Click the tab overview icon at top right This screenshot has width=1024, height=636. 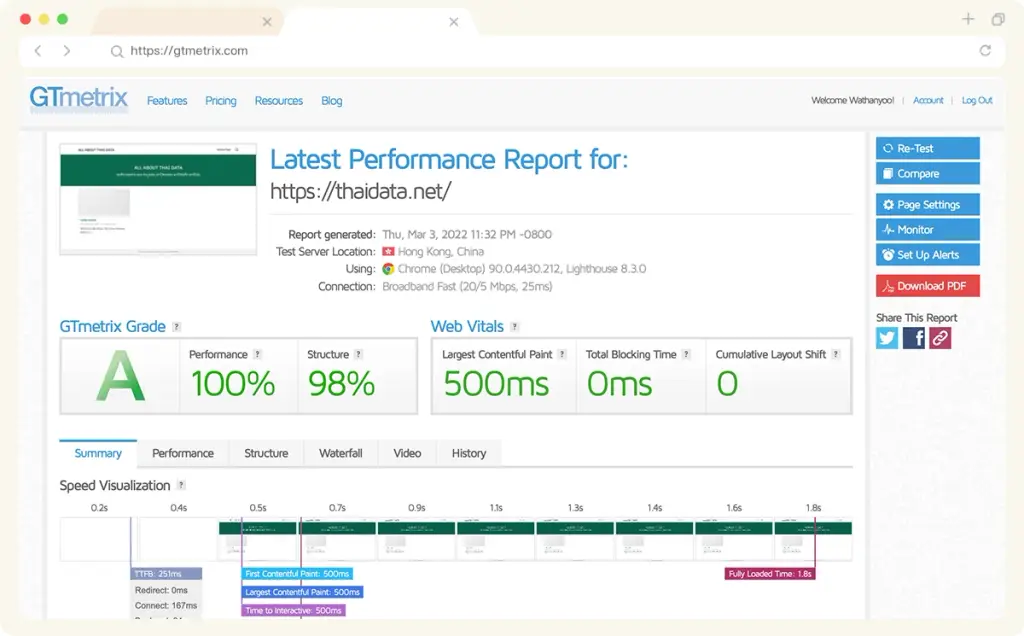point(998,19)
